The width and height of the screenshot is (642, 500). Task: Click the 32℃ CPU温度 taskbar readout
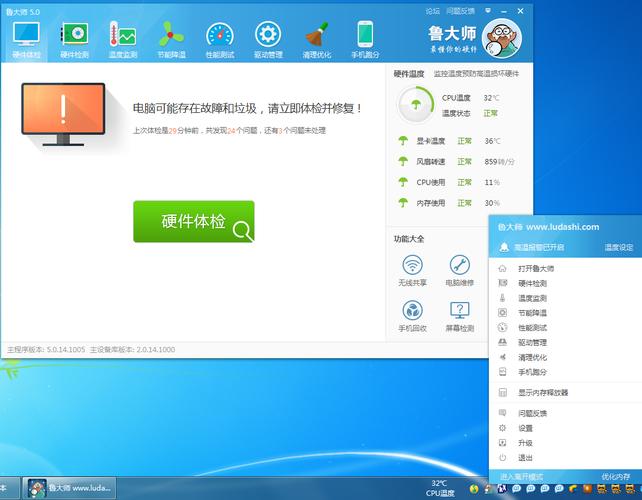click(440, 488)
